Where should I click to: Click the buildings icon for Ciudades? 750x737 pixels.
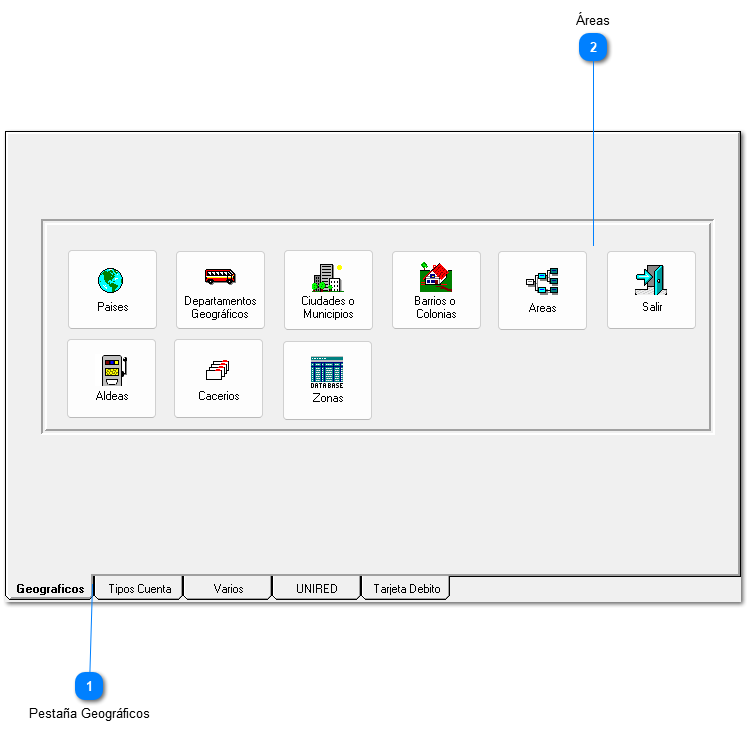(328, 277)
